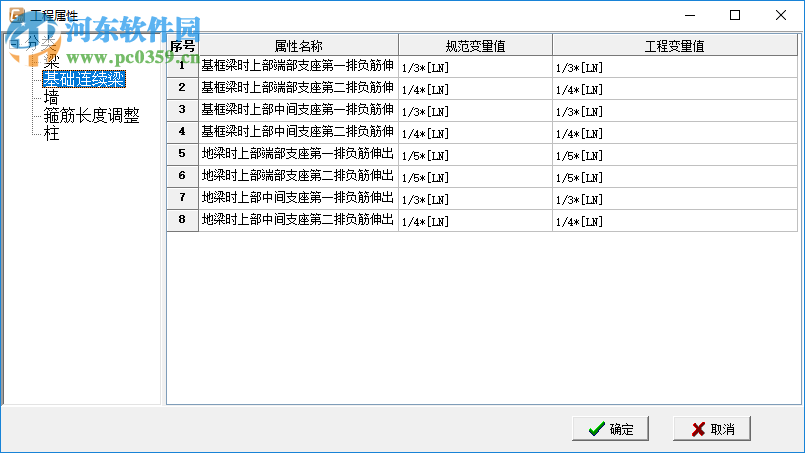
Task: Click row 2 规范变量值 cell 1/4*[LN]
Action: (475, 89)
